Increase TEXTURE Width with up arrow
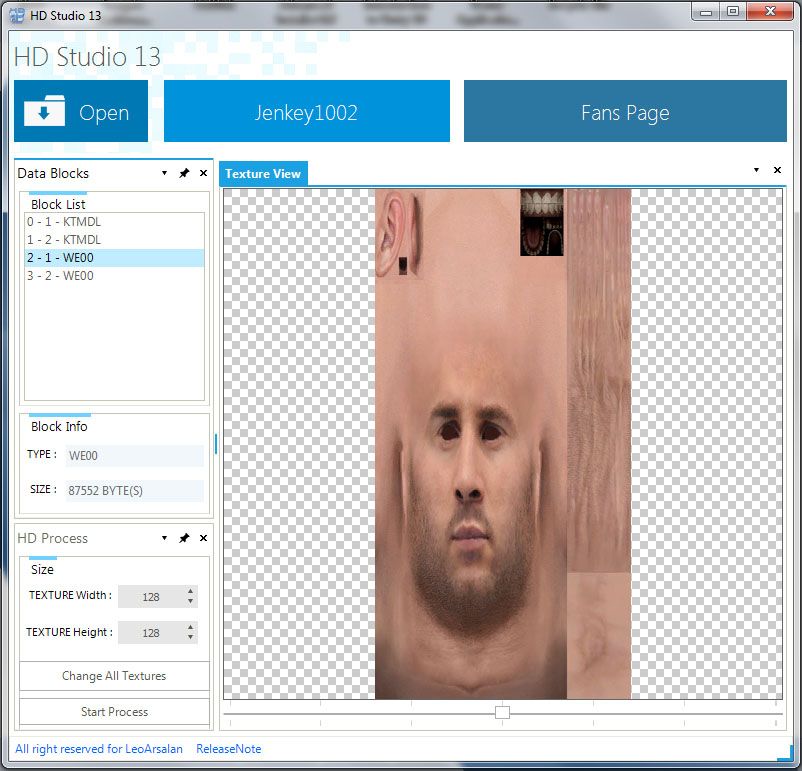 tap(191, 591)
